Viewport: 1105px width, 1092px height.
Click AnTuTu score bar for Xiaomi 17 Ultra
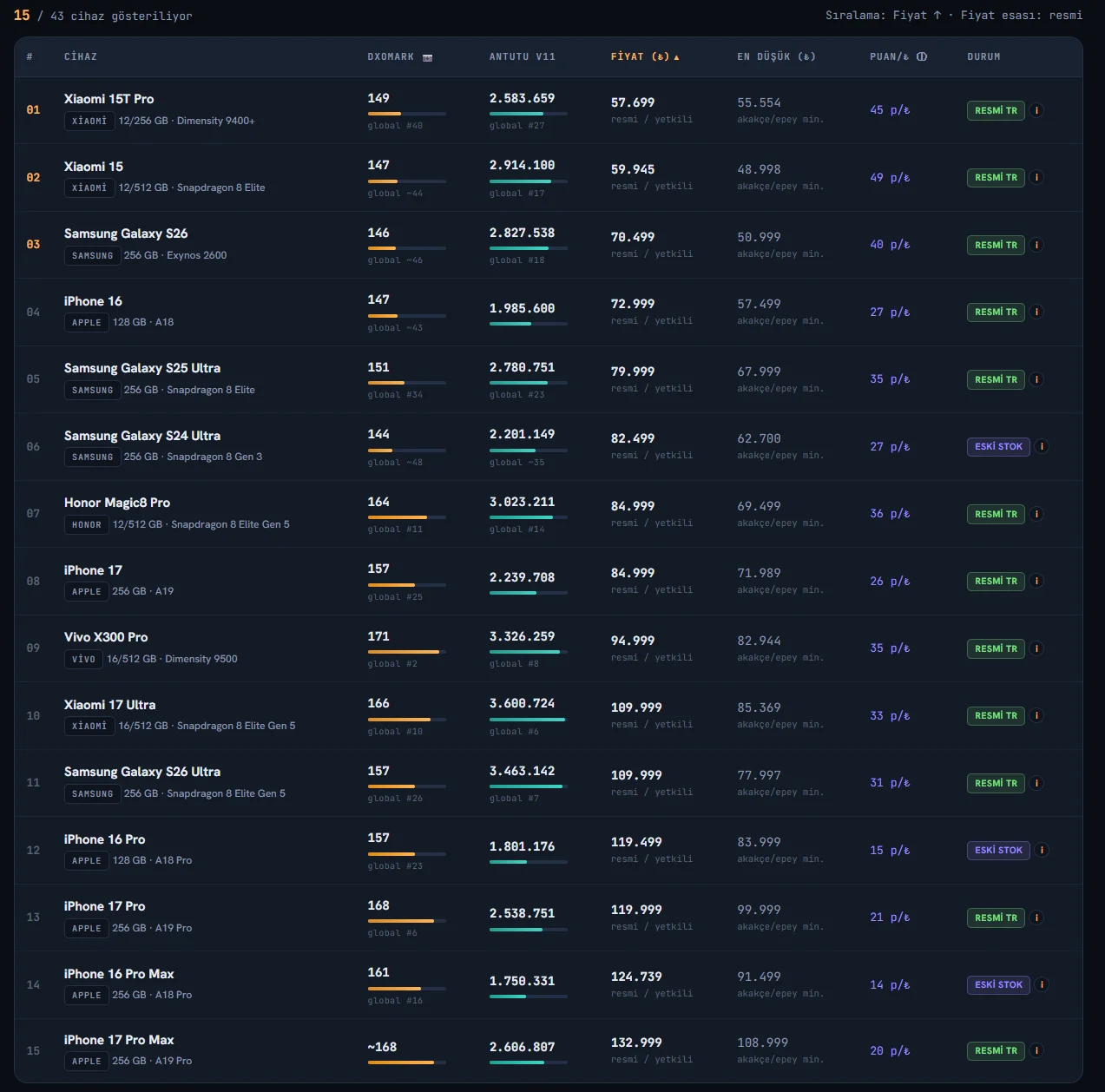point(528,719)
